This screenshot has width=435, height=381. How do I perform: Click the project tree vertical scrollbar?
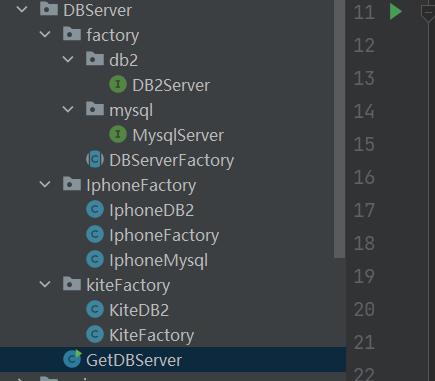pos(339,128)
